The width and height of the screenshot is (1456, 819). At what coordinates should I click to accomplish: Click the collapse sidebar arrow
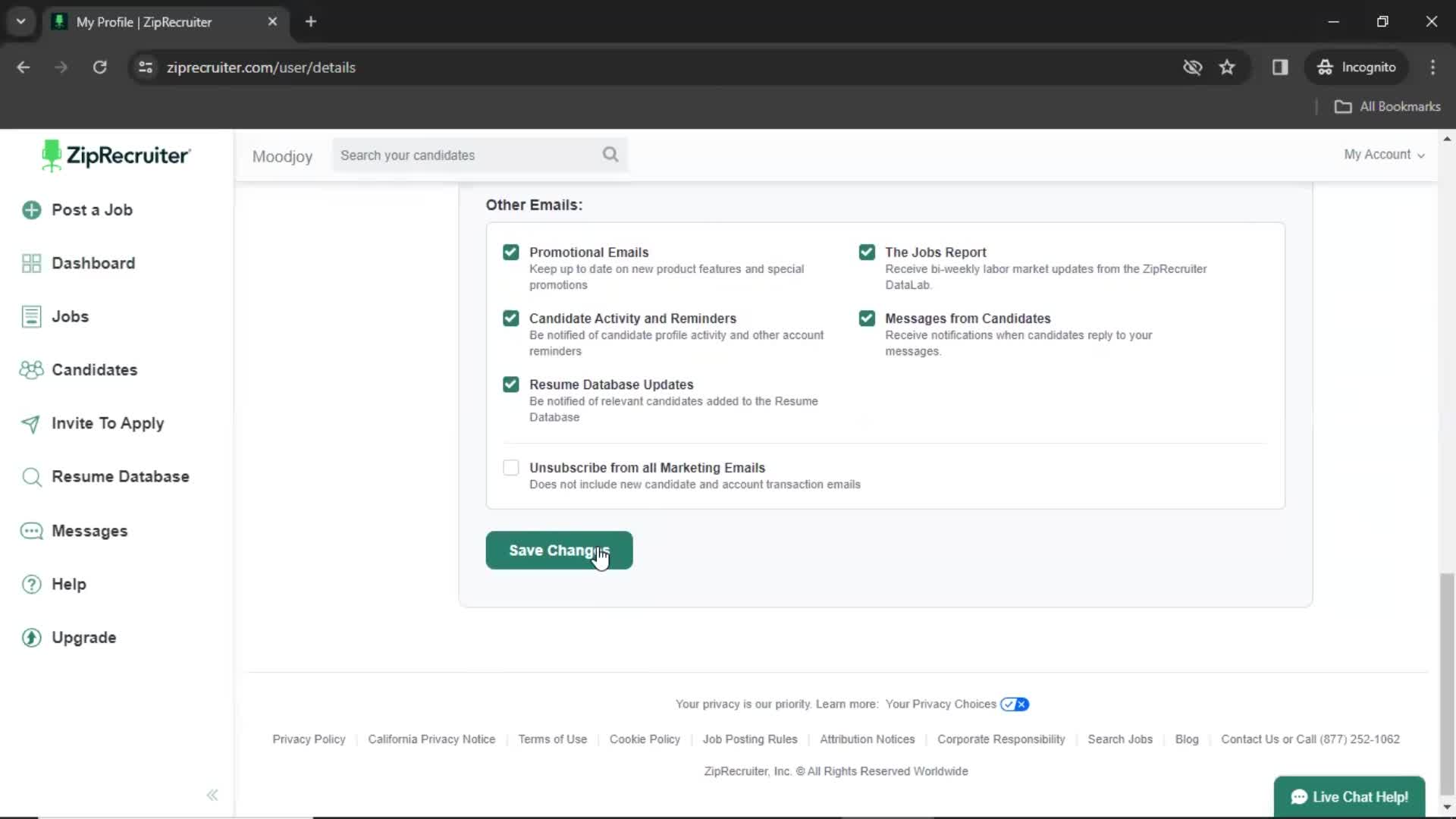tap(212, 795)
